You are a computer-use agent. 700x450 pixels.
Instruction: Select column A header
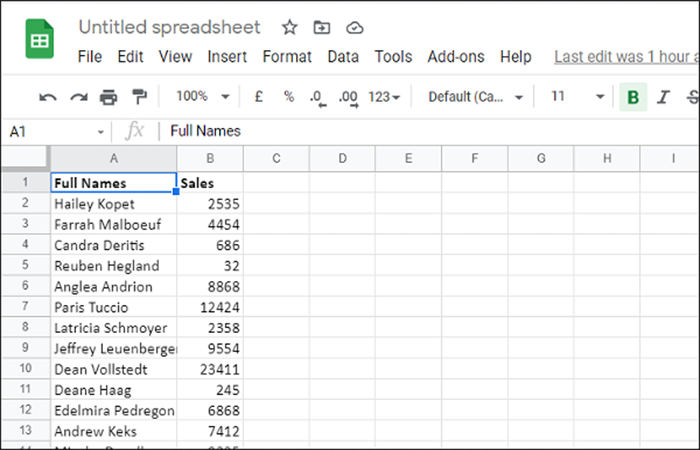point(114,158)
